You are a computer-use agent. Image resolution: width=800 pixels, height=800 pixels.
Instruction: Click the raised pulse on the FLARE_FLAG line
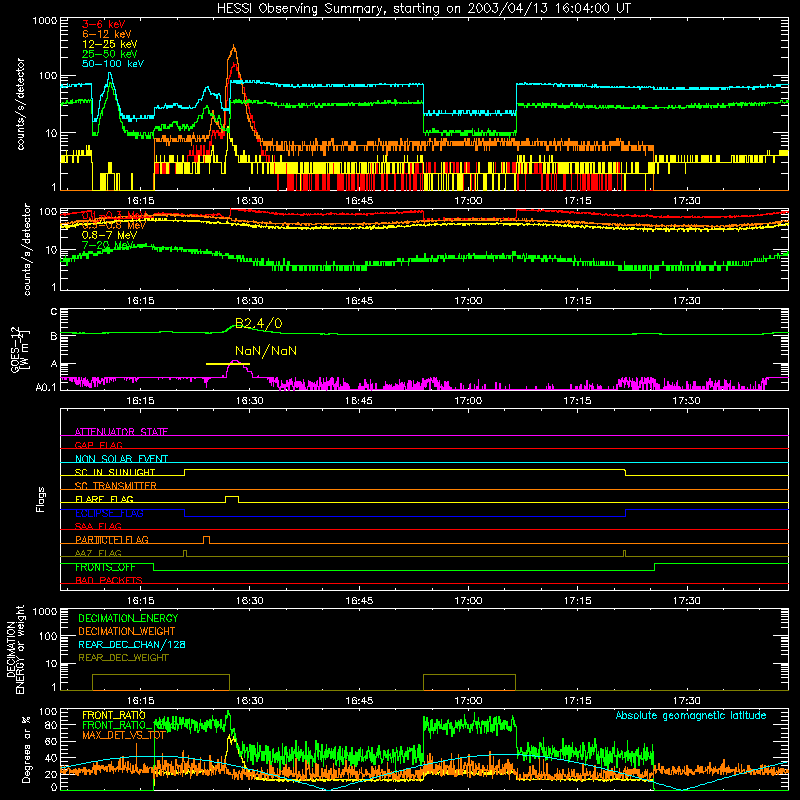coord(232,499)
